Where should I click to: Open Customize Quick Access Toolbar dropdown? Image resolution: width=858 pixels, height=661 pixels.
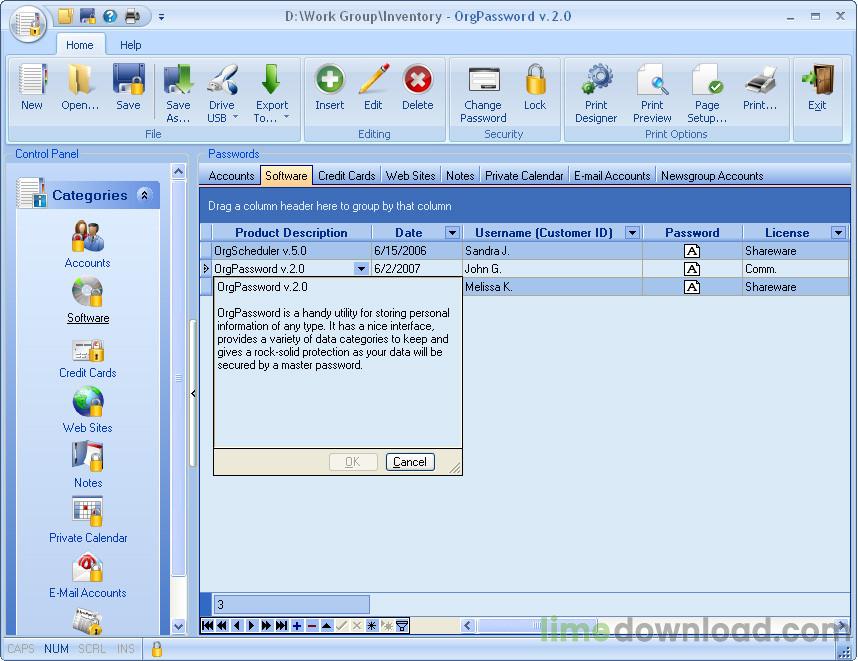161,17
